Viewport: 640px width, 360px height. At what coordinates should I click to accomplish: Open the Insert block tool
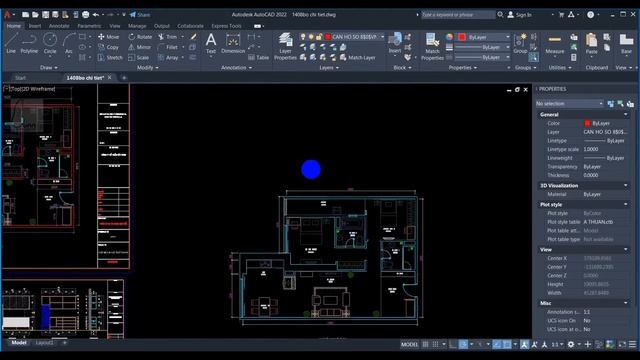point(395,43)
